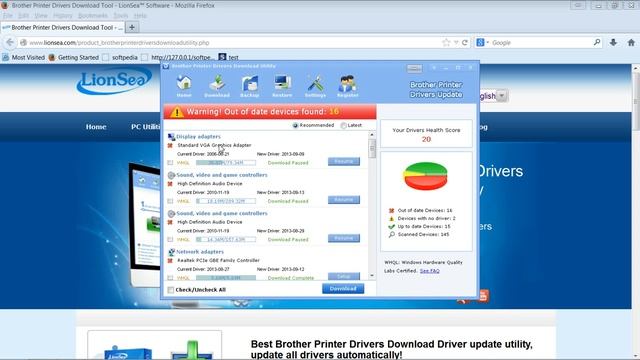Tick checkbox for Standard VGA Graphics Adapter row
640x360 pixels.
tap(170, 163)
